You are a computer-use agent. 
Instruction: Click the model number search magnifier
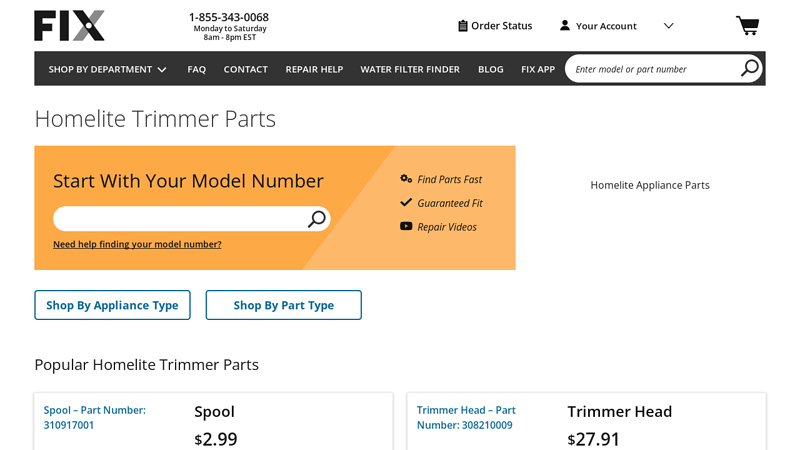tap(317, 219)
